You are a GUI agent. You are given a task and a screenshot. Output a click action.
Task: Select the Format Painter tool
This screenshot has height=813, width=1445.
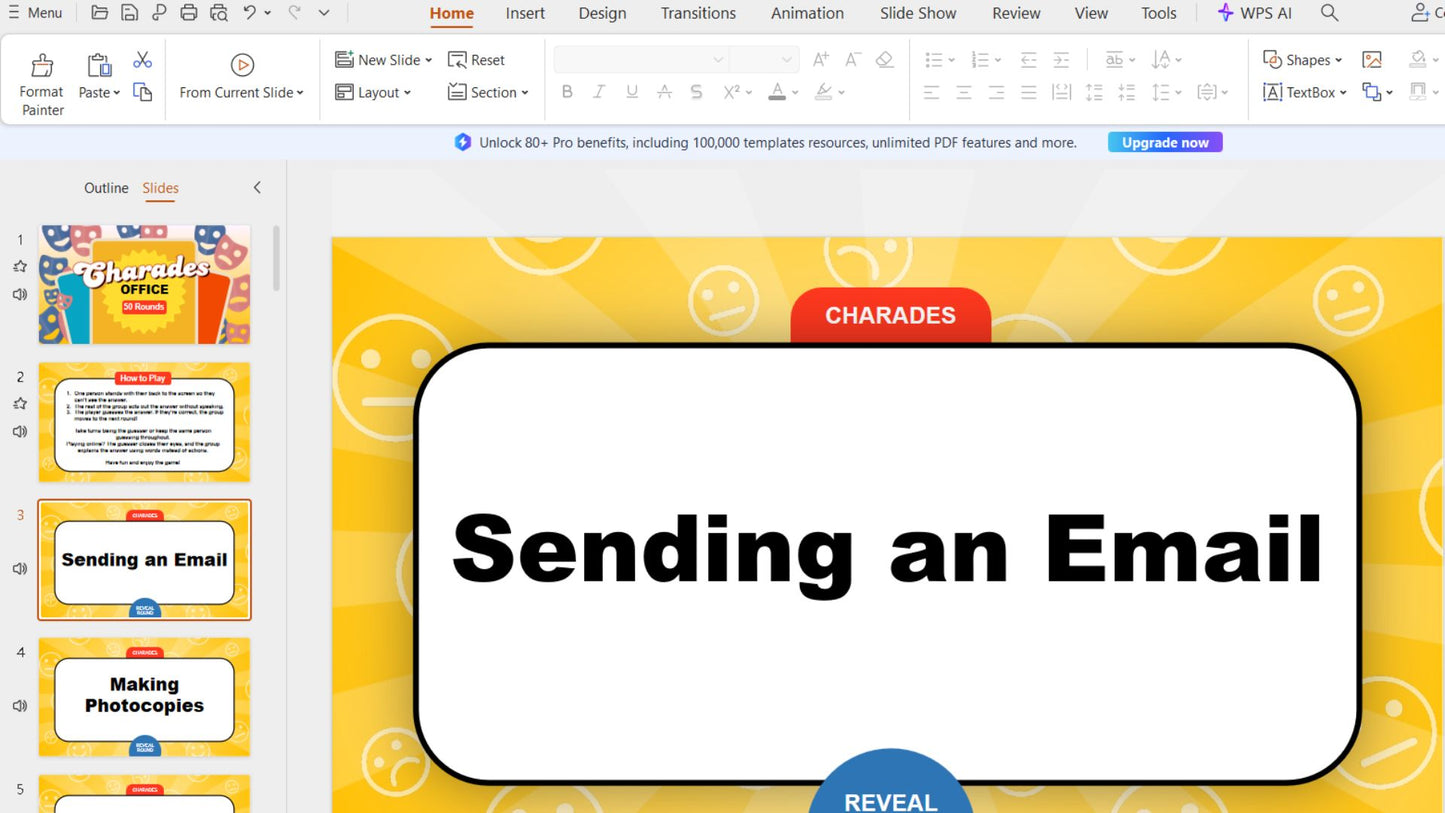pos(41,78)
